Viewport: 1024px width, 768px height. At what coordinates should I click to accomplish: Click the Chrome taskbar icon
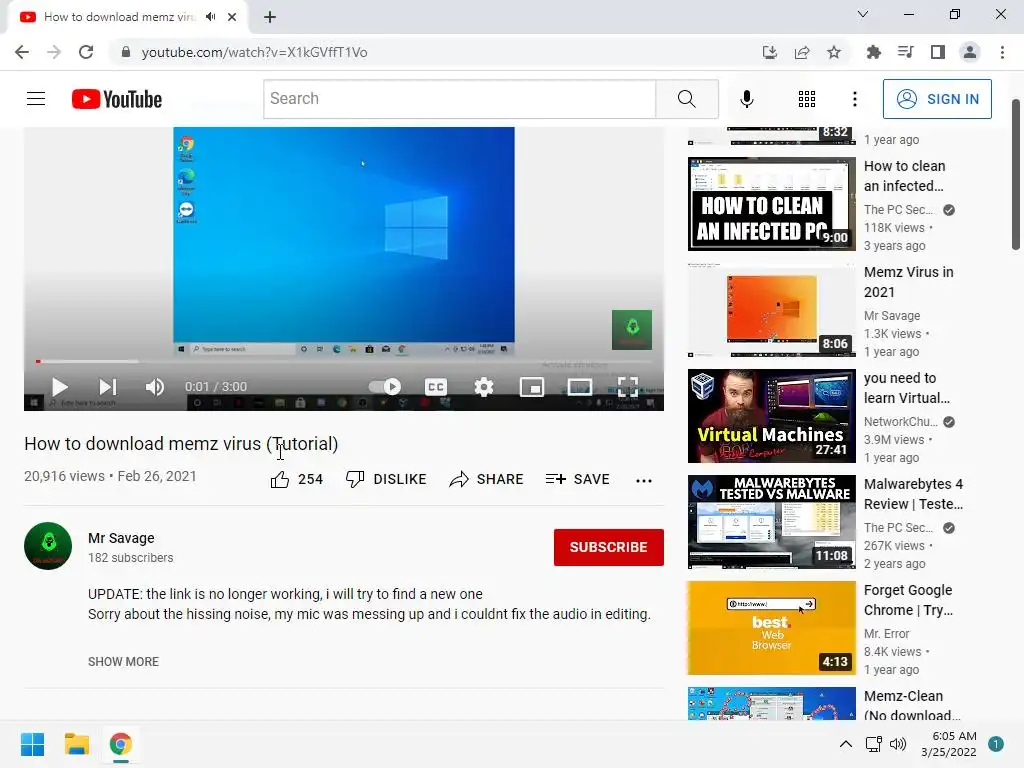pos(120,744)
